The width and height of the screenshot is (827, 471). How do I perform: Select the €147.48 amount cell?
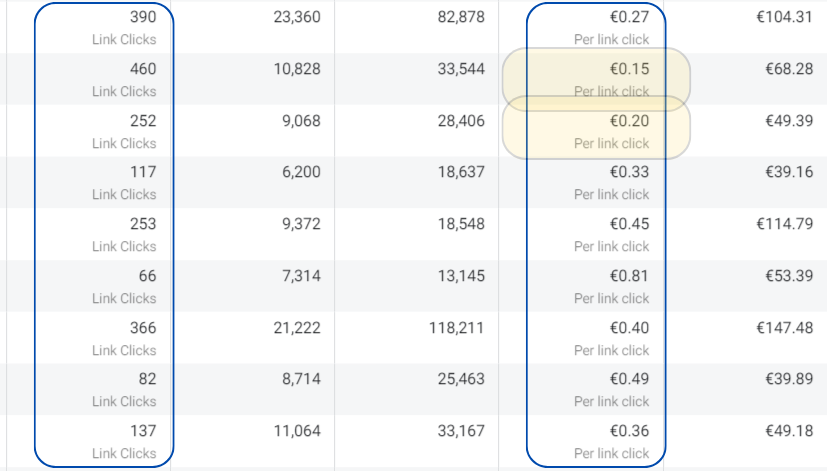(785, 328)
